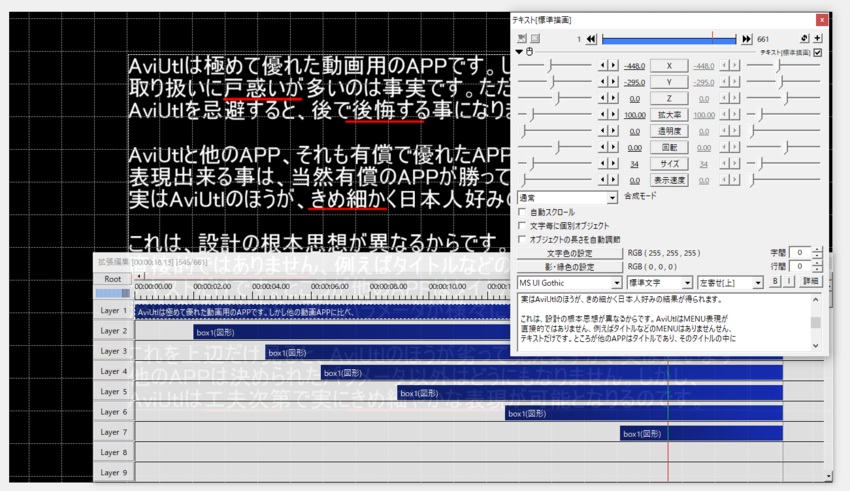Click the 拡大率 button
This screenshot has width=850, height=491.
tap(669, 115)
